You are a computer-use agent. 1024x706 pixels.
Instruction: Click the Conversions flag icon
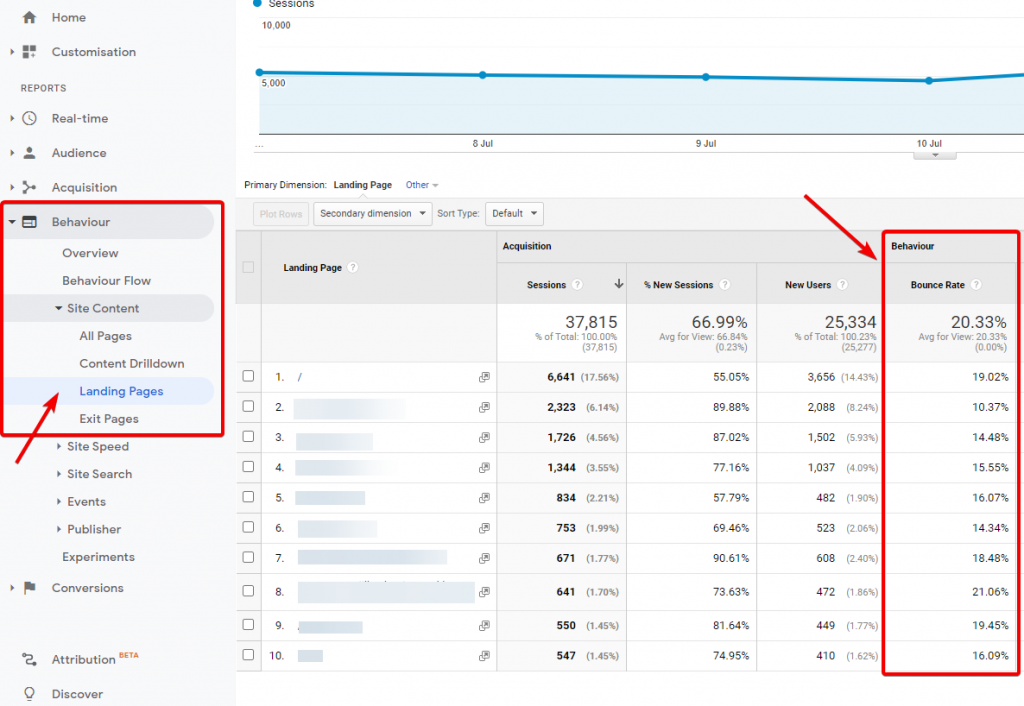coord(29,588)
